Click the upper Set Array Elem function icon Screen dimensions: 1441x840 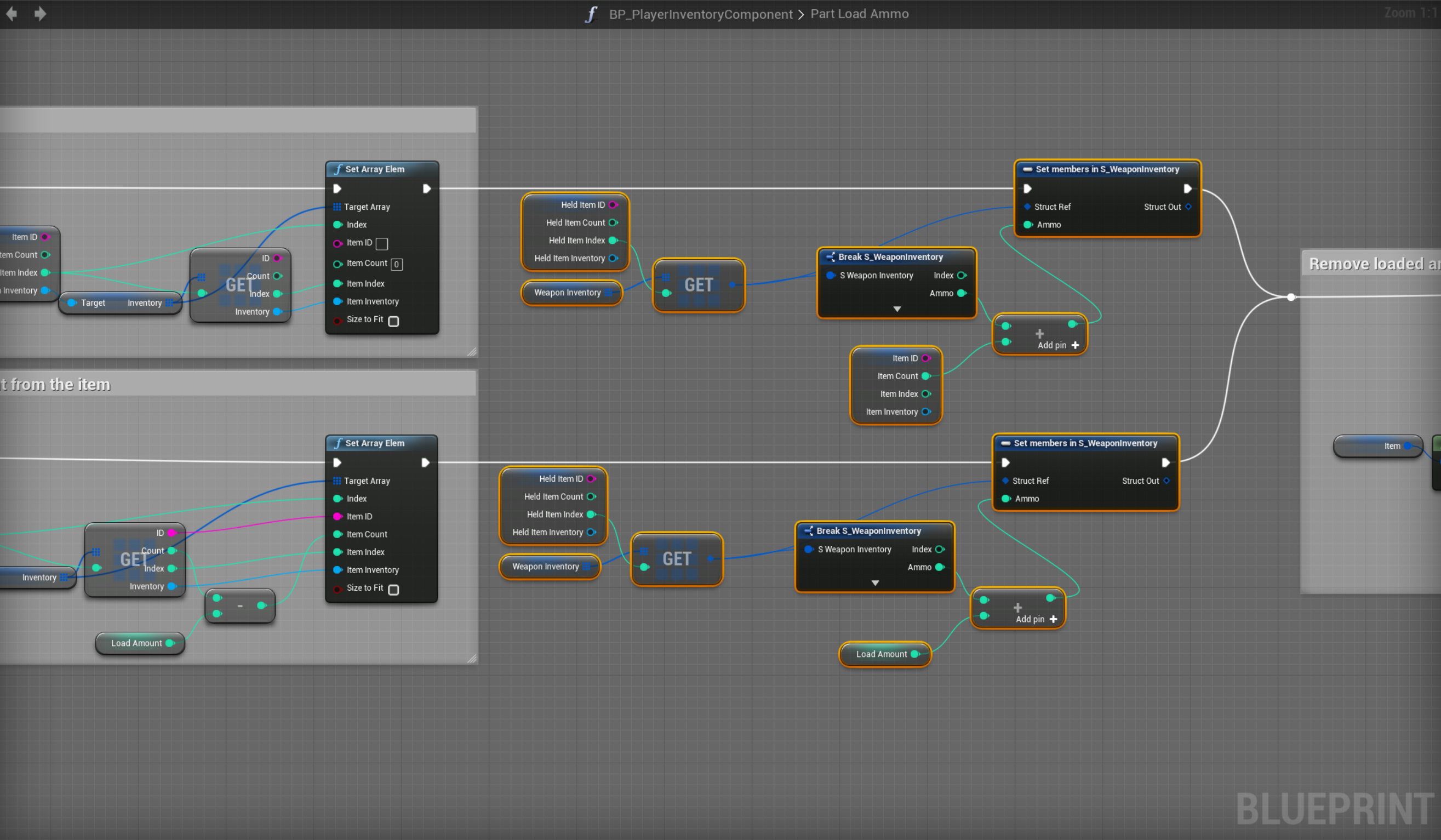(x=339, y=169)
